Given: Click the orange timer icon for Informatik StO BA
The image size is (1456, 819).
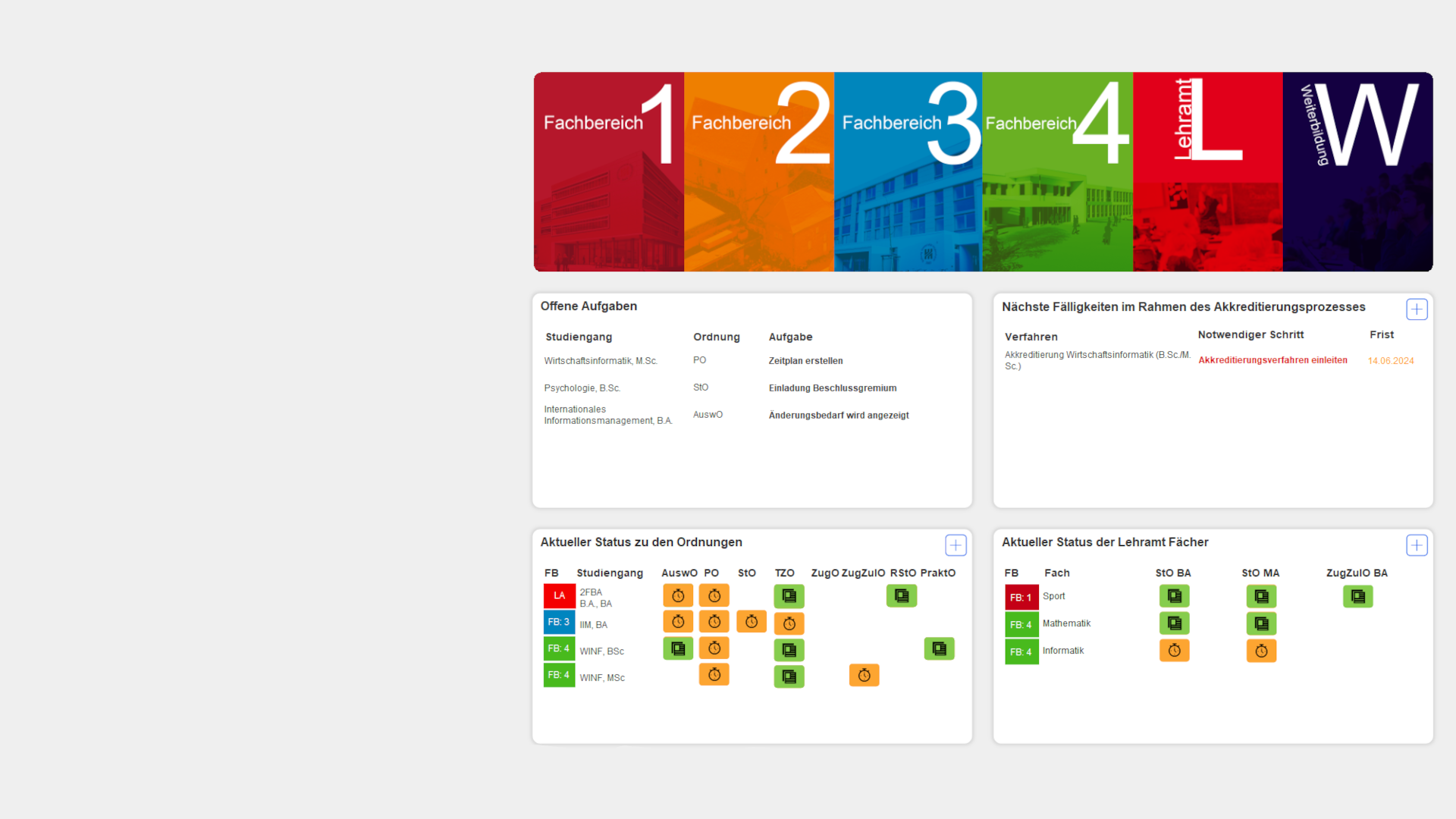Looking at the screenshot, I should pos(1174,651).
